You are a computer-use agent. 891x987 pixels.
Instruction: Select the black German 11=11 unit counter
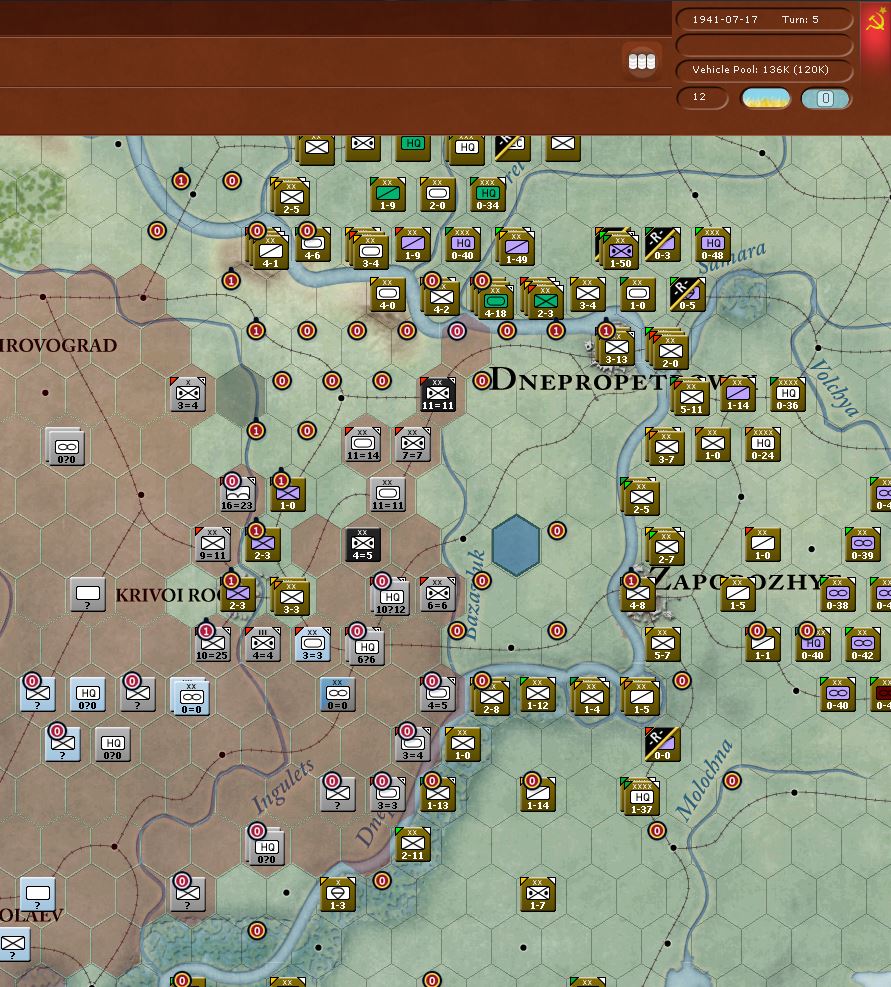pos(438,395)
